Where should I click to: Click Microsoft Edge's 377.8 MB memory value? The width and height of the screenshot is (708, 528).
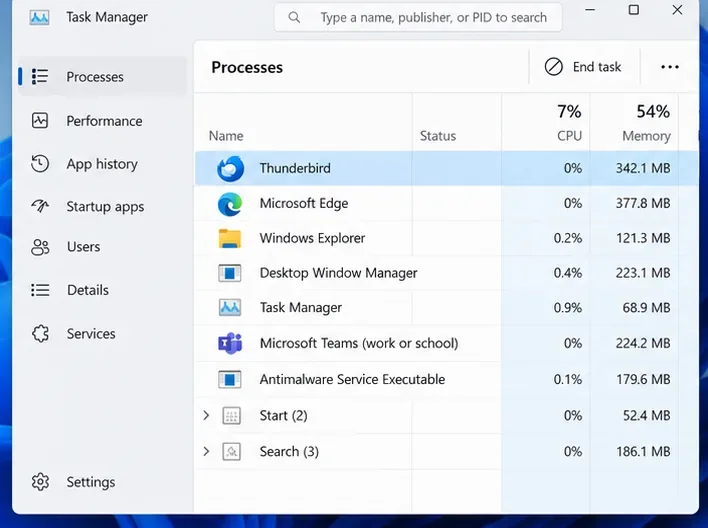point(643,203)
